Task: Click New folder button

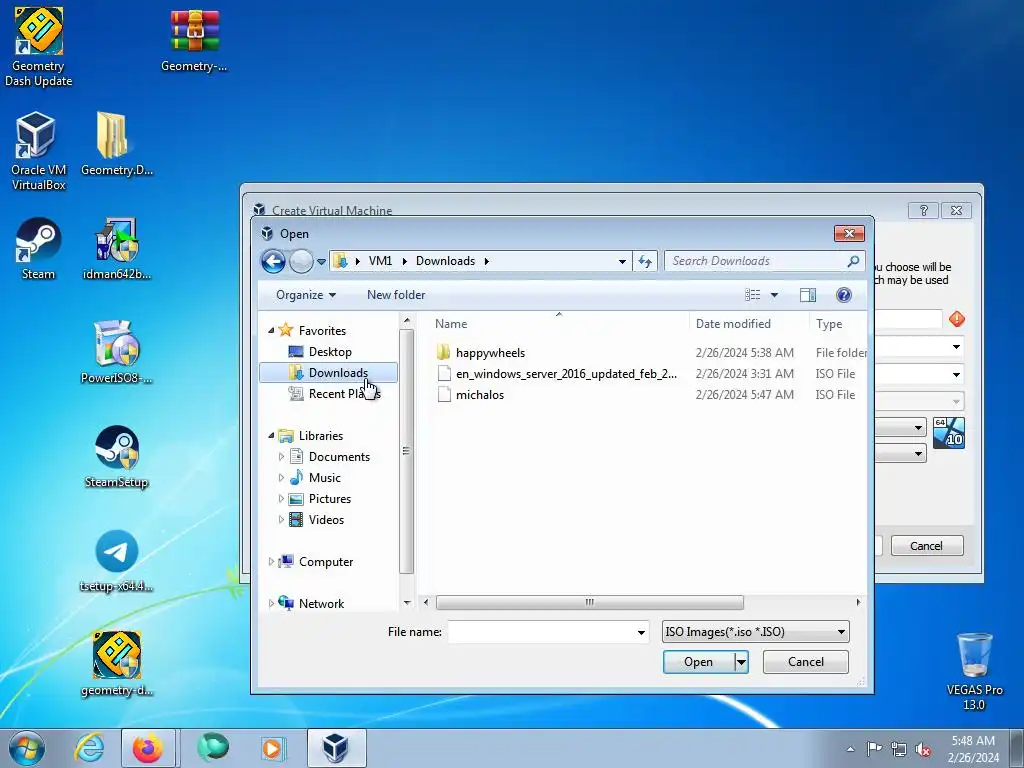Action: (396, 295)
